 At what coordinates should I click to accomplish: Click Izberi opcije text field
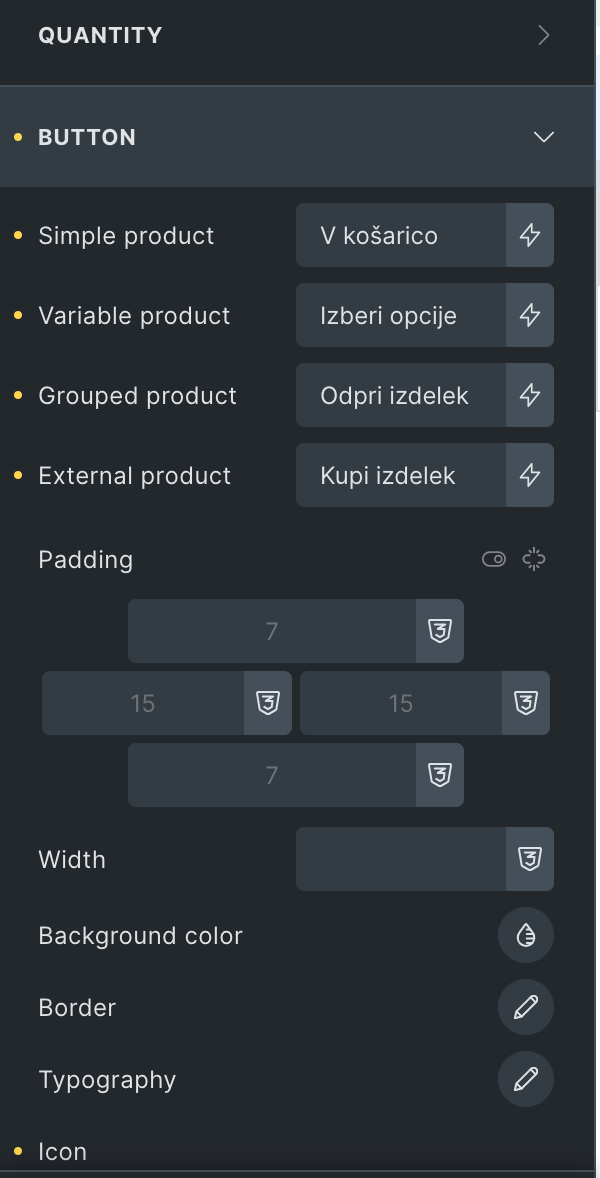coord(401,316)
